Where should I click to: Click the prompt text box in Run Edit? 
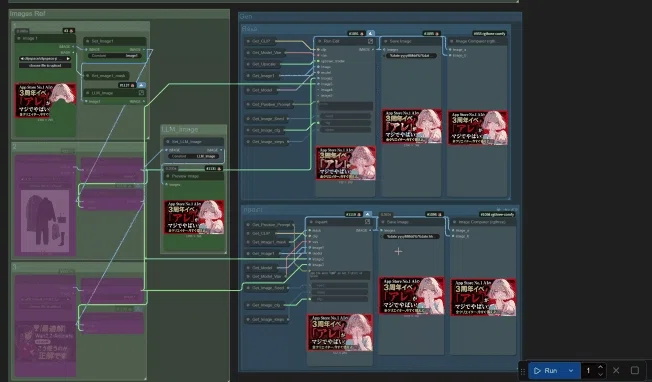point(345,106)
